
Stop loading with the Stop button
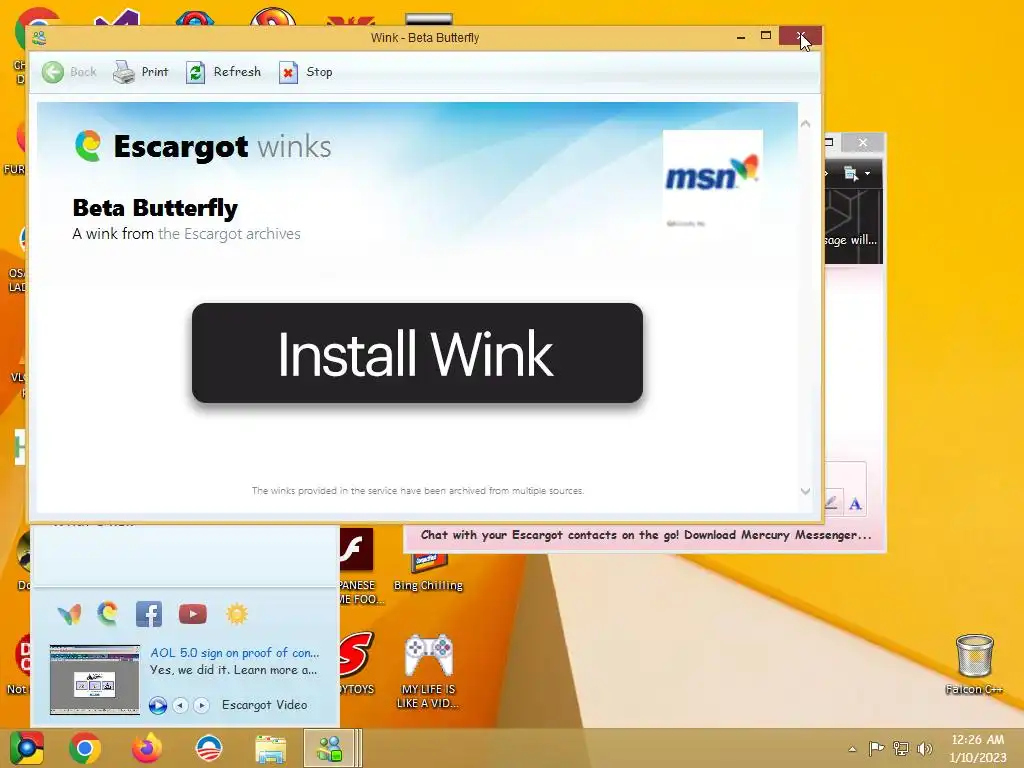(306, 72)
